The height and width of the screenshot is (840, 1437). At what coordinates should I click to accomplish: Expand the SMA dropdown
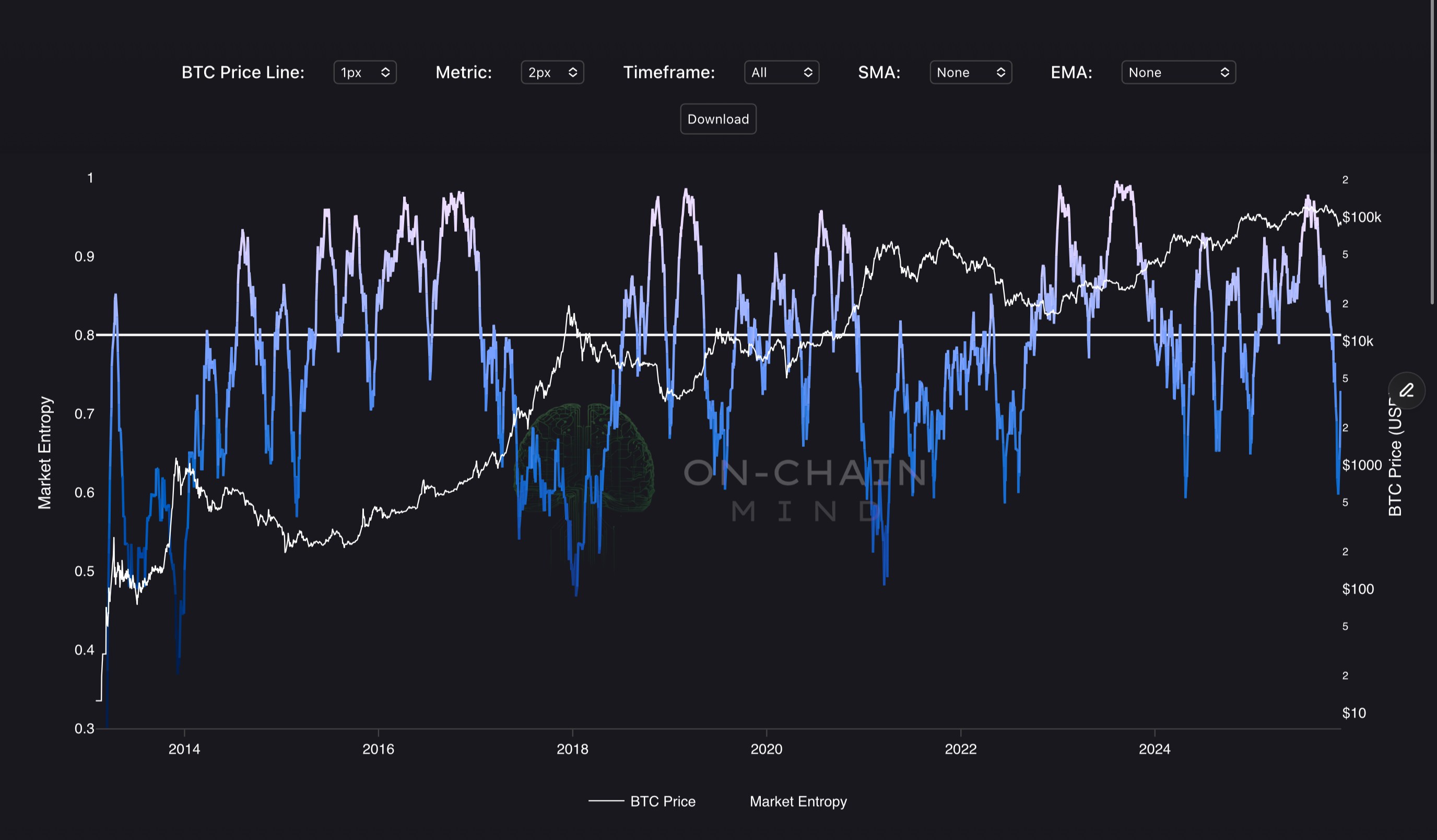pyautogui.click(x=971, y=73)
